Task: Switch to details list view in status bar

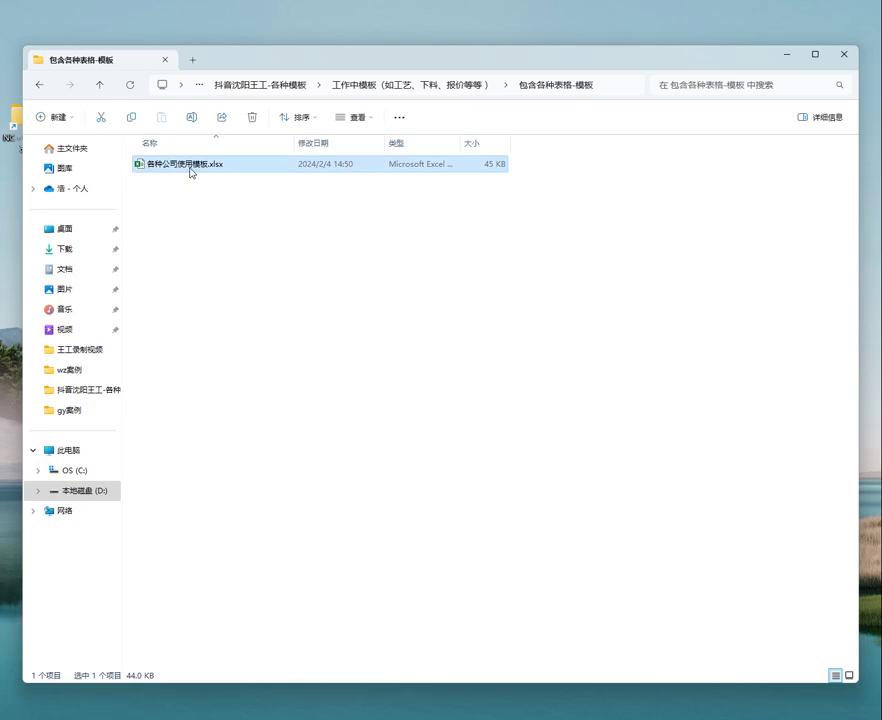Action: point(836,675)
